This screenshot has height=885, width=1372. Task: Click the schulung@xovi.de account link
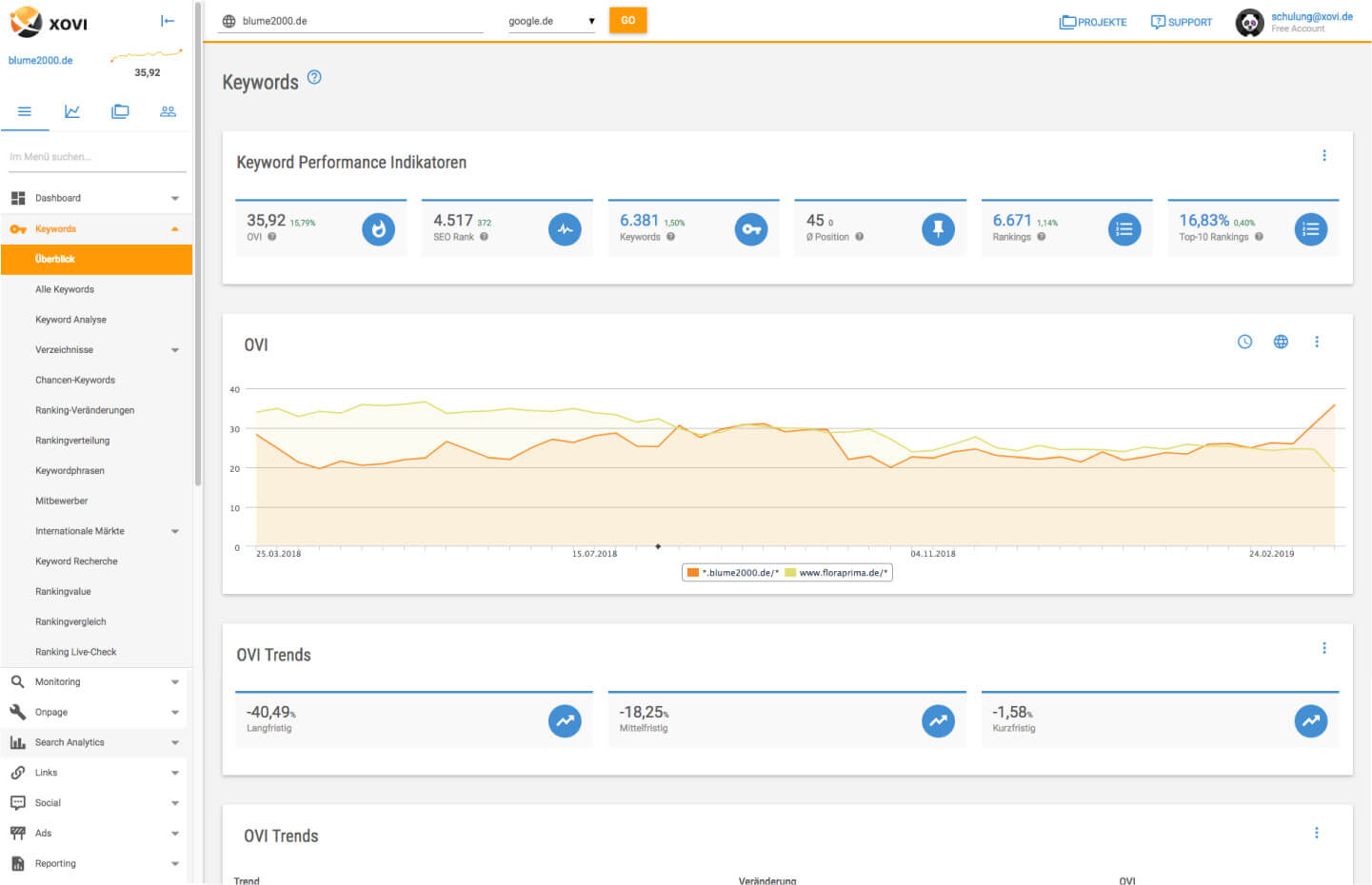[x=1312, y=16]
